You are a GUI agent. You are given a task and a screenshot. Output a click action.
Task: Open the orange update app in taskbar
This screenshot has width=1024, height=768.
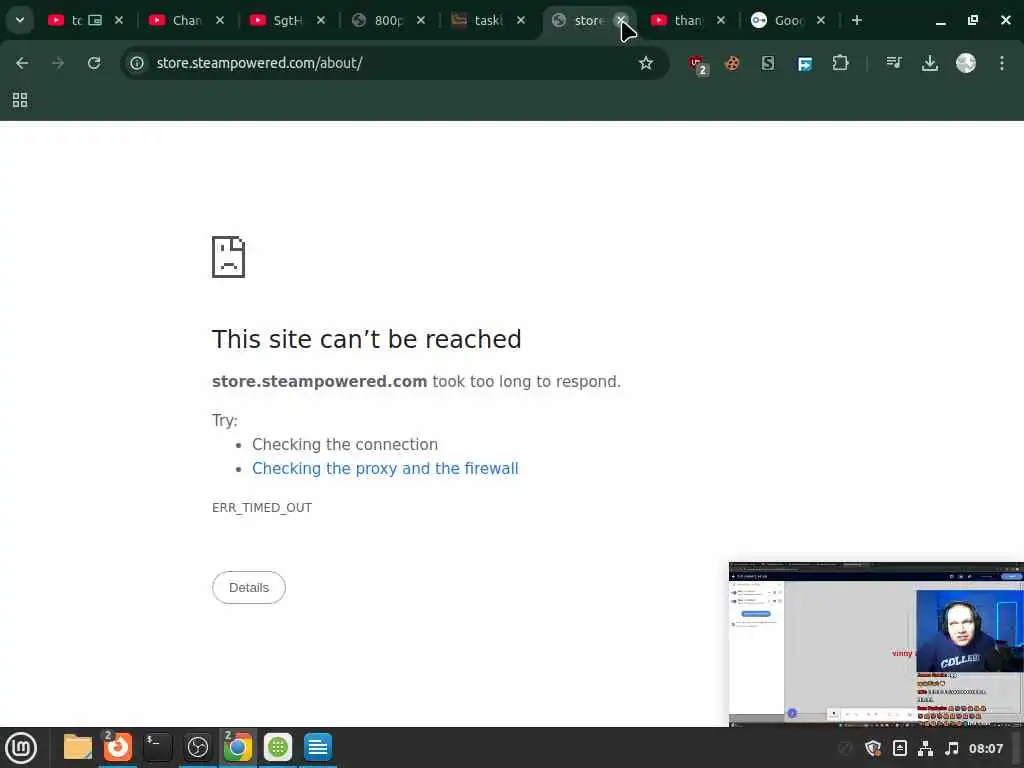118,747
